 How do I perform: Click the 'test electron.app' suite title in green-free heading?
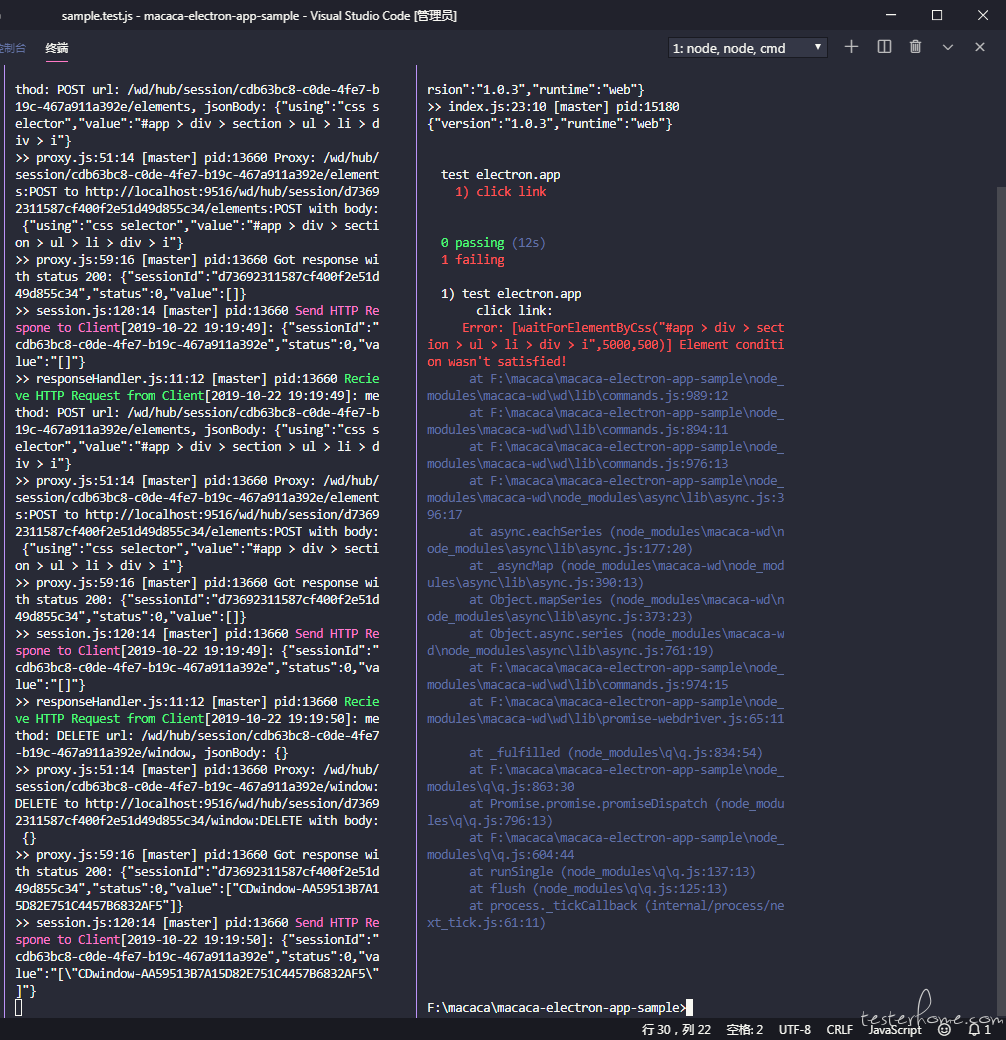point(501,174)
